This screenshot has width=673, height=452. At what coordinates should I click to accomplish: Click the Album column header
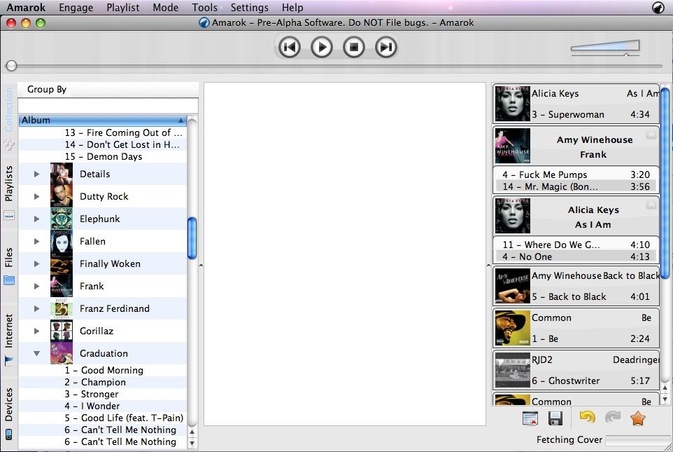tap(100, 120)
